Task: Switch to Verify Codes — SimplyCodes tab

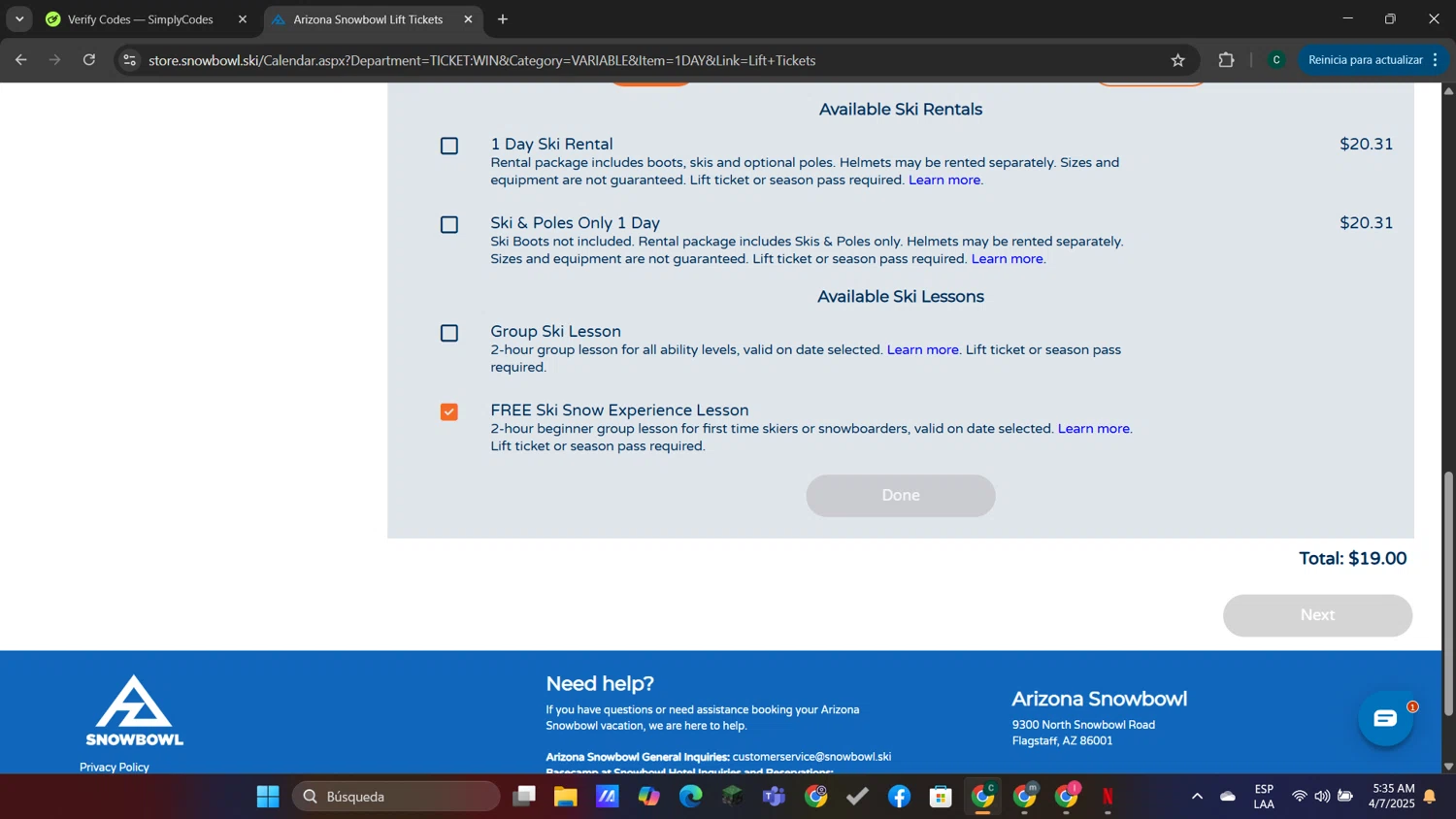Action: click(141, 19)
